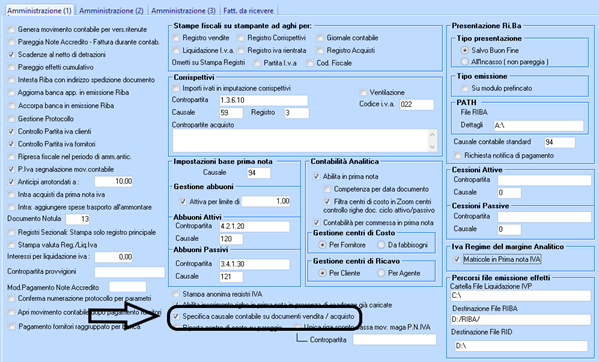The height and width of the screenshot is (362, 599).
Task: Edit the Registro field value 3
Action: point(297,113)
